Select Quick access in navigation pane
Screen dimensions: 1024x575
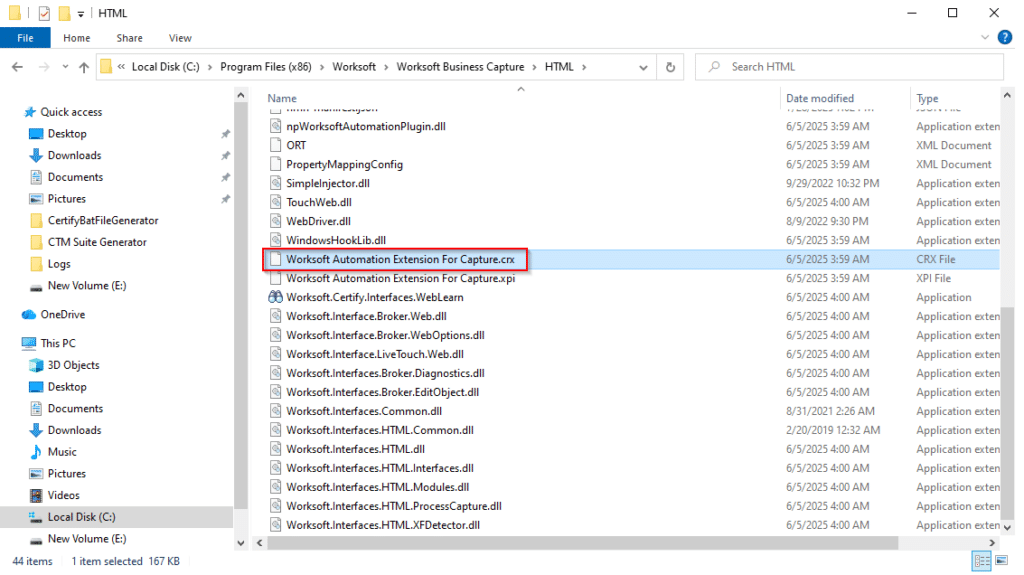pos(71,112)
